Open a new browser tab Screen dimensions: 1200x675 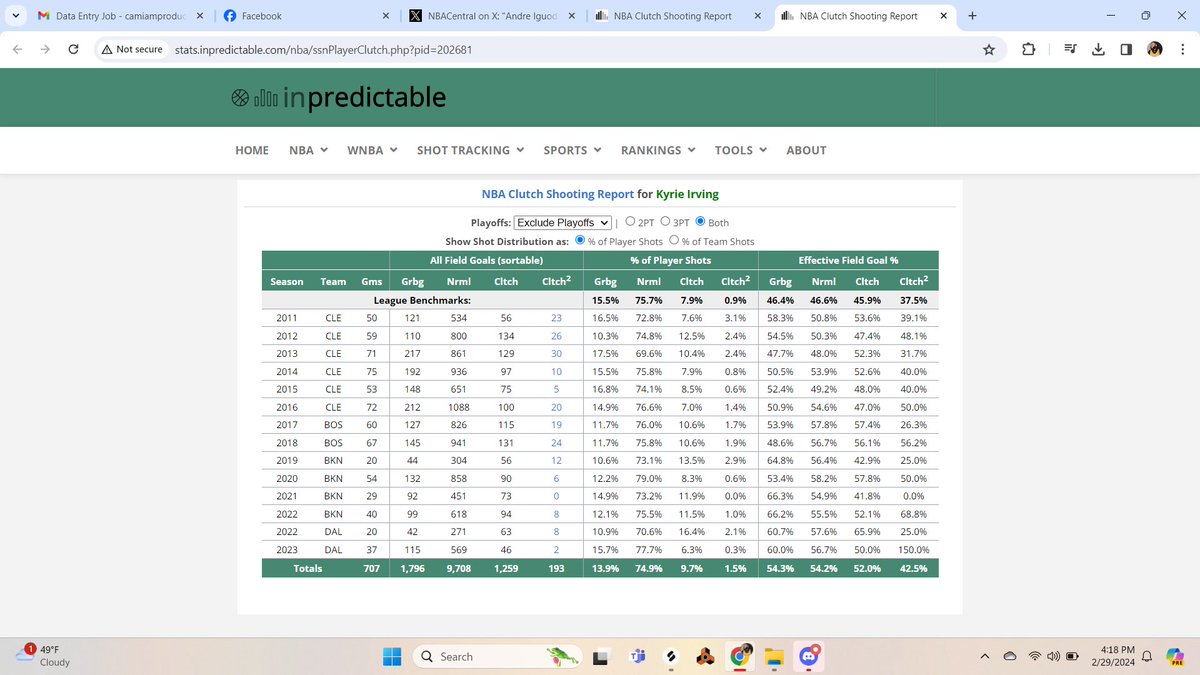point(973,16)
